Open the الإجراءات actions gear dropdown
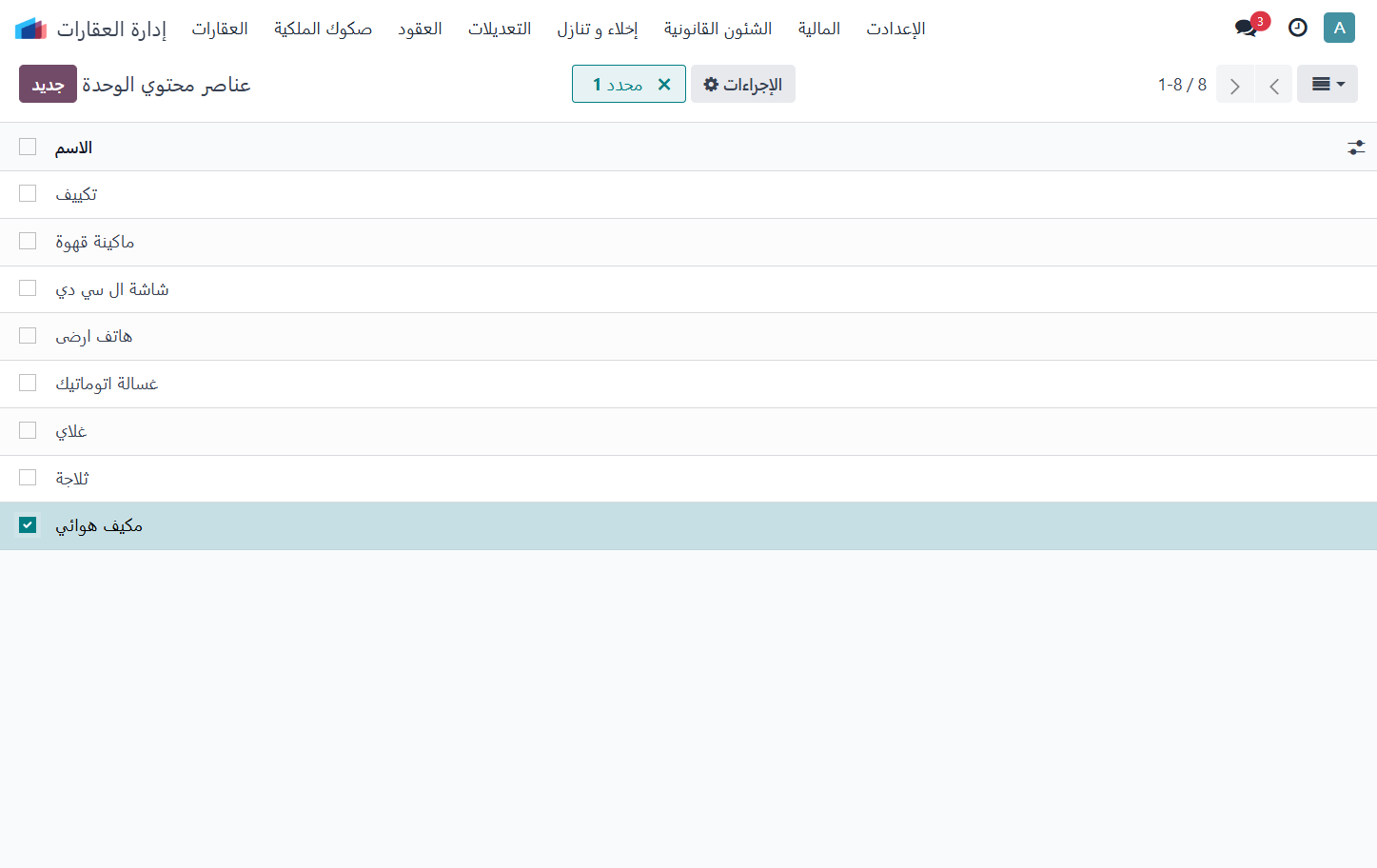This screenshot has width=1377, height=868. tap(743, 84)
